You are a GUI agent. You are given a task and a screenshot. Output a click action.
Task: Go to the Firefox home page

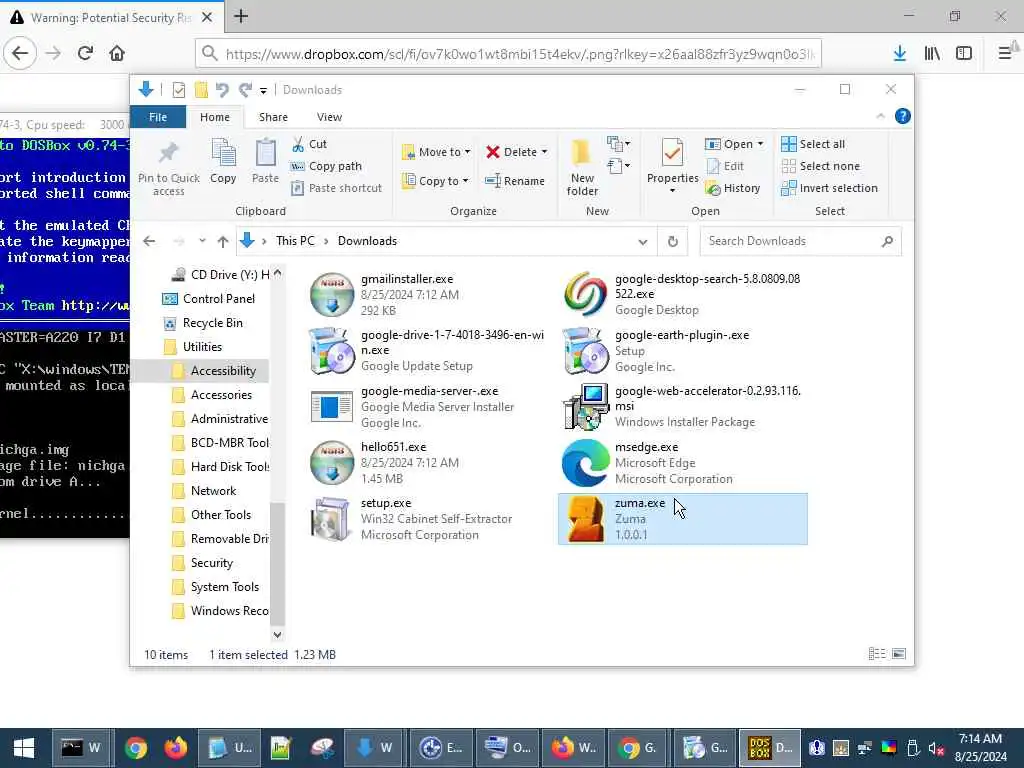tap(117, 53)
